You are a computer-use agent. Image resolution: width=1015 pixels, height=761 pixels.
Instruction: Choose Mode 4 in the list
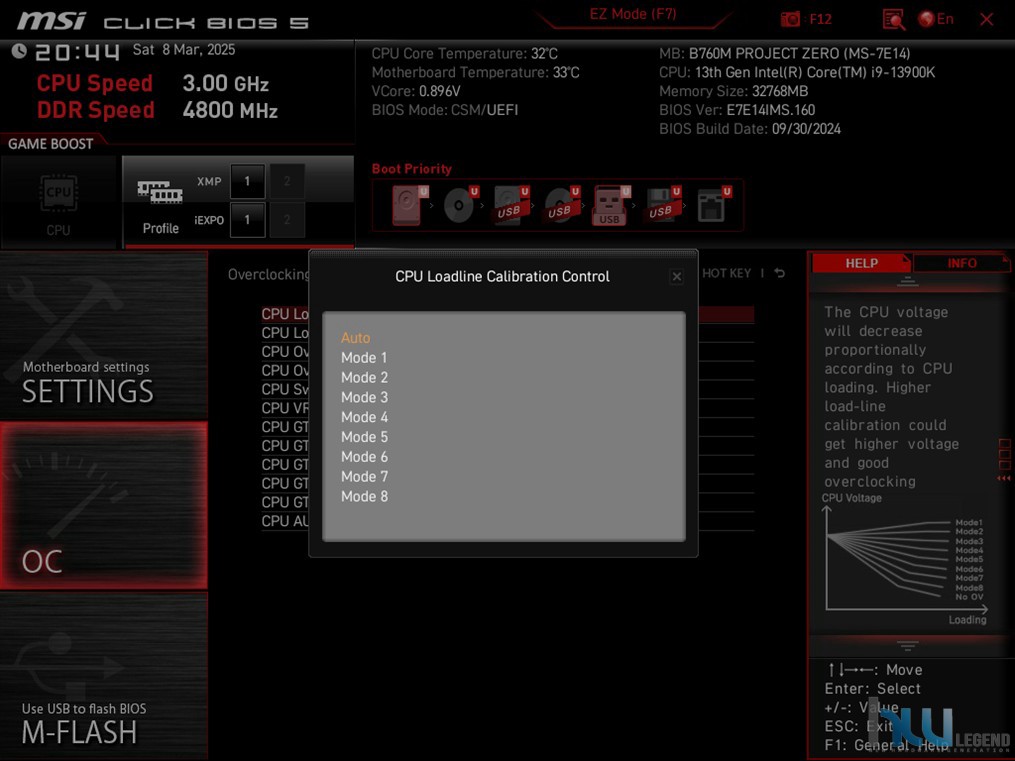(364, 417)
